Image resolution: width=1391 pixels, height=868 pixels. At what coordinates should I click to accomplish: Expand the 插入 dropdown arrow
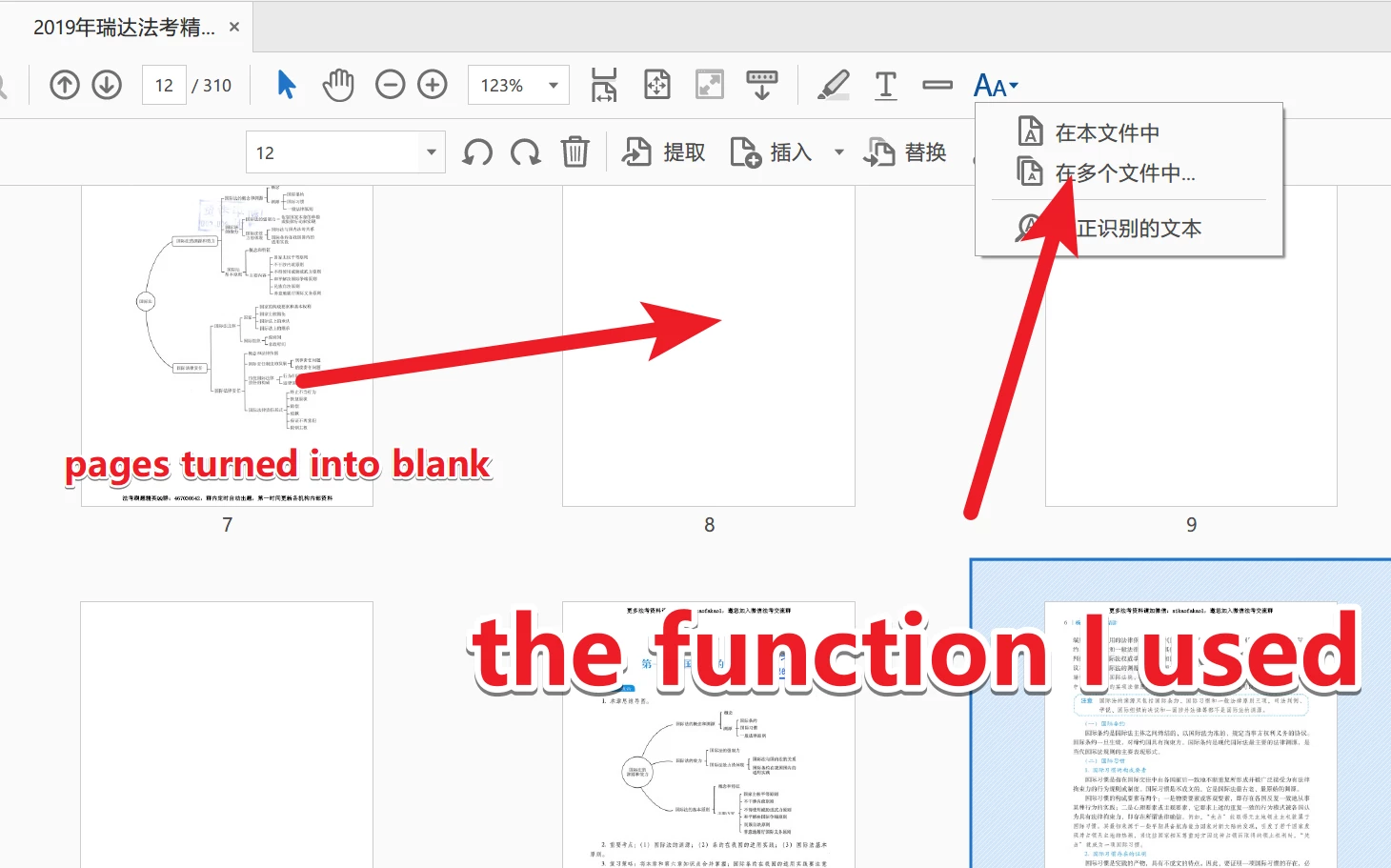pyautogui.click(x=839, y=152)
